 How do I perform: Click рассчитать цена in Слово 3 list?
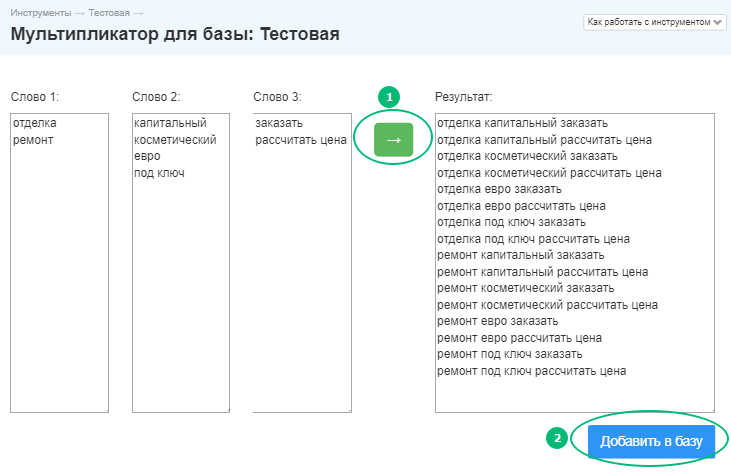pyautogui.click(x=301, y=140)
